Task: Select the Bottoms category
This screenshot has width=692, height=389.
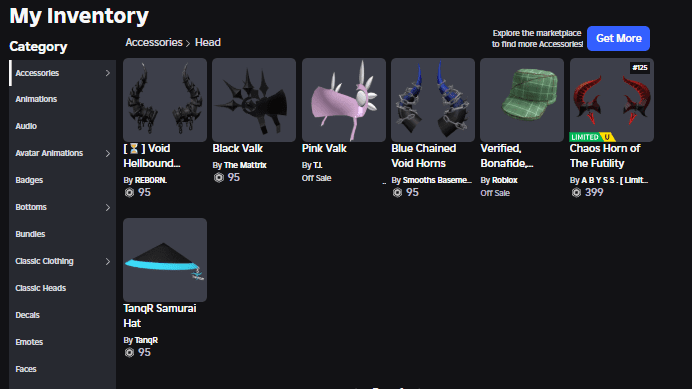Action: 63,207
